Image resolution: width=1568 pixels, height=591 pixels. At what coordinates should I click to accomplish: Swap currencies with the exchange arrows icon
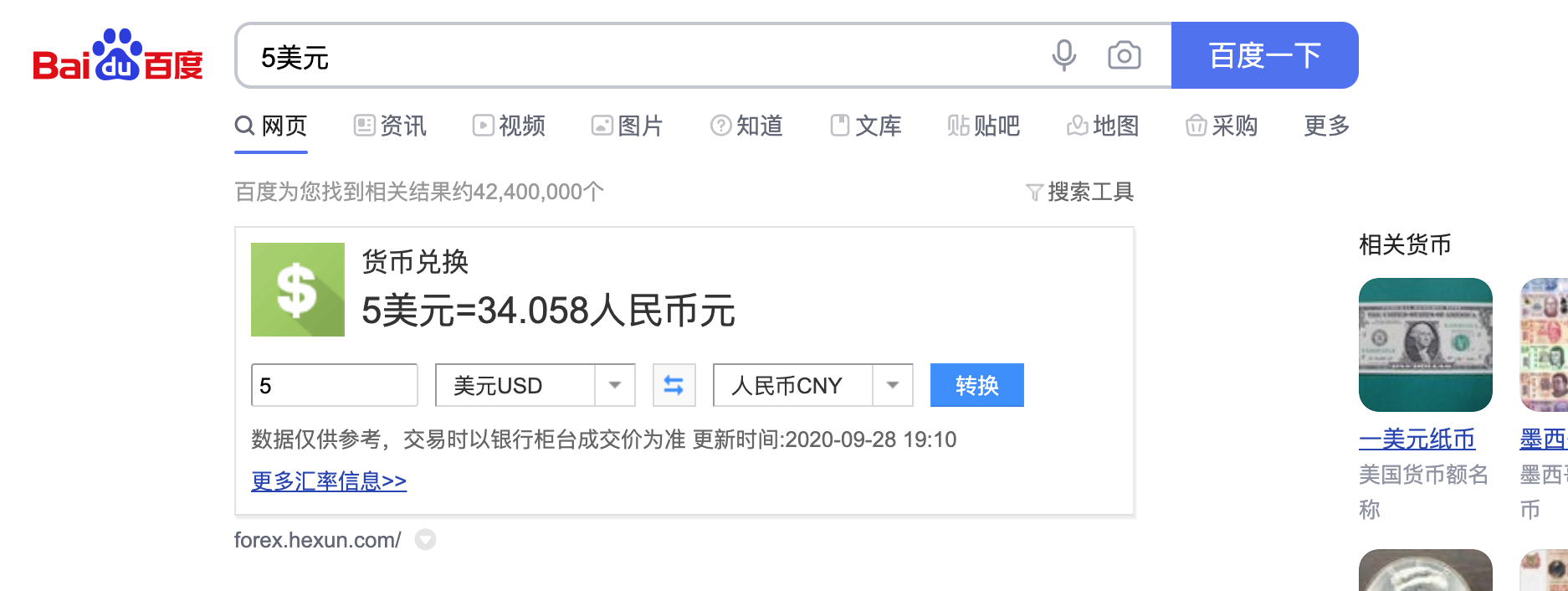674,385
